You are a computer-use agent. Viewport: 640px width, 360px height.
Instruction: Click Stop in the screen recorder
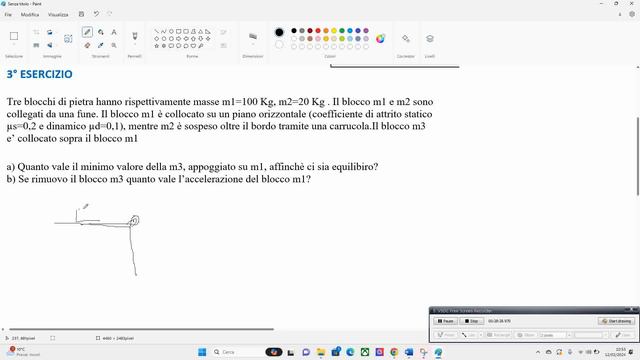[x=471, y=321]
